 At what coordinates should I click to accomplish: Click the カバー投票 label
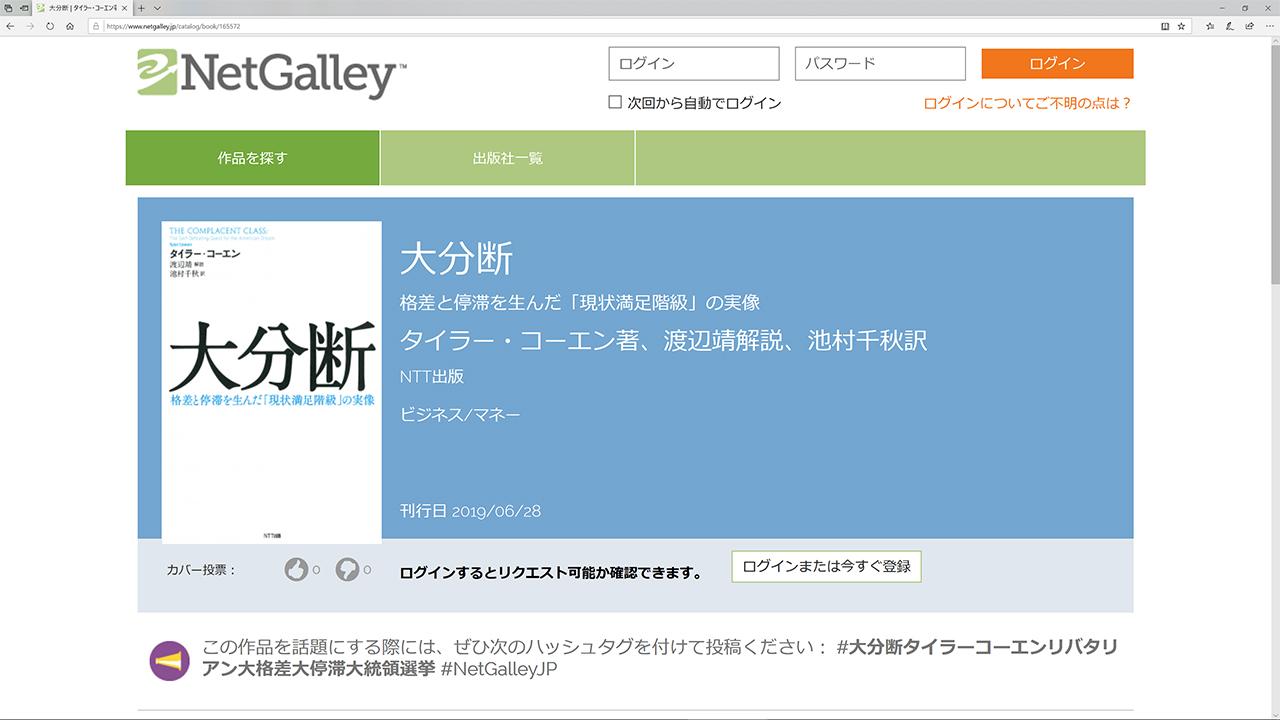(201, 570)
